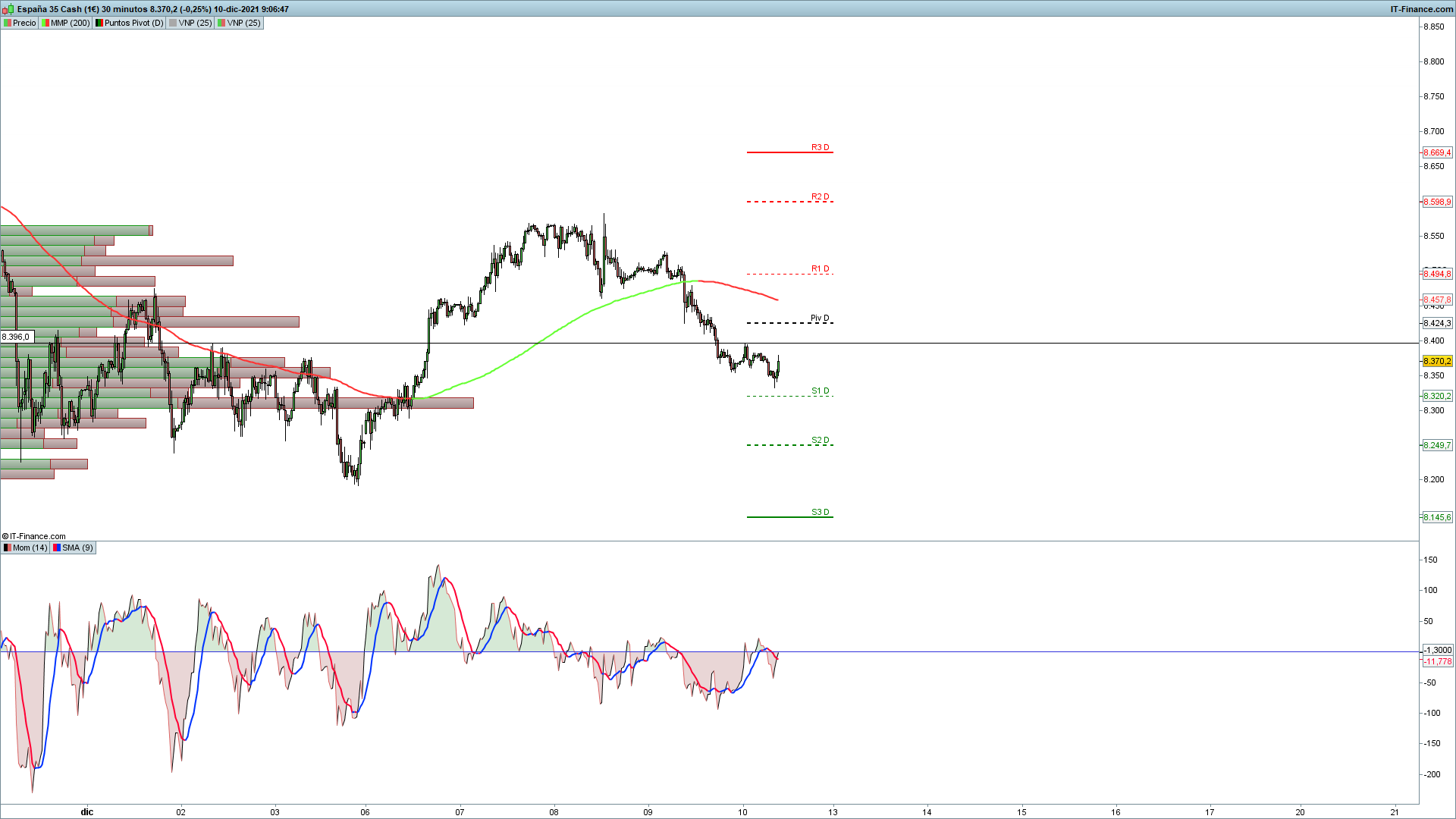Select the VNP (25) button with the green-red swatch
The width and height of the screenshot is (1456, 819).
click(x=239, y=23)
